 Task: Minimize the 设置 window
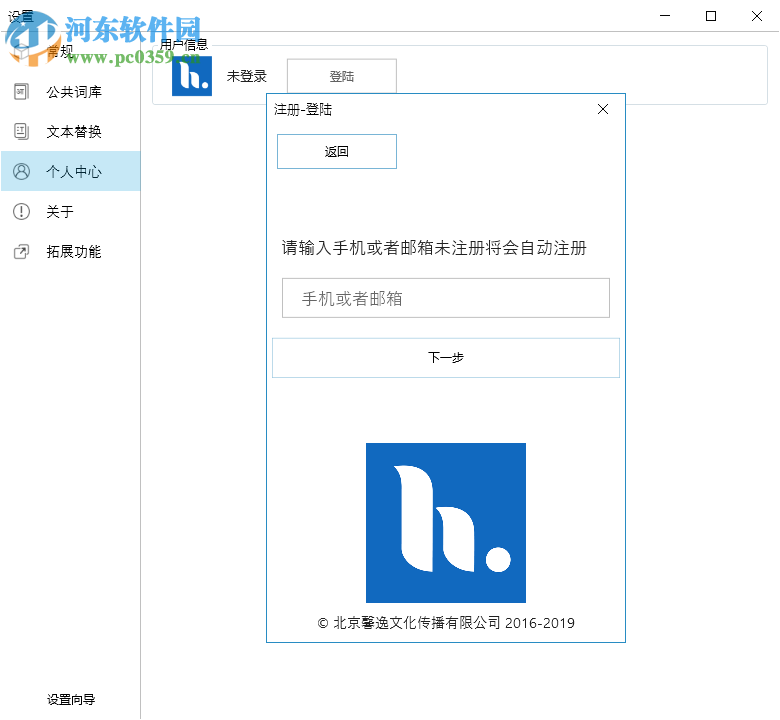665,16
